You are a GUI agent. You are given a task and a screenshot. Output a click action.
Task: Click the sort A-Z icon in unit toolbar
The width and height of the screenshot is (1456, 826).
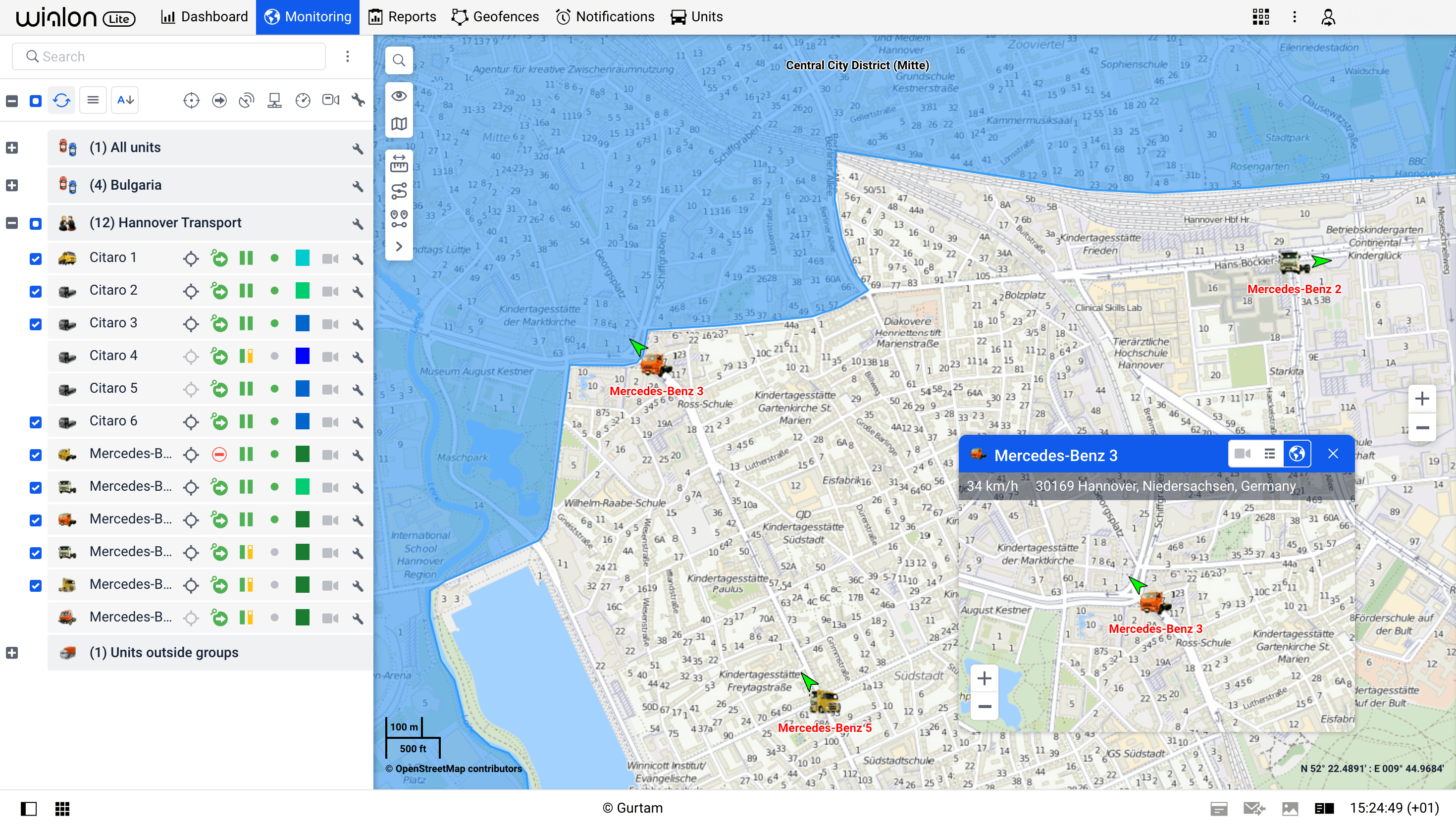point(125,101)
